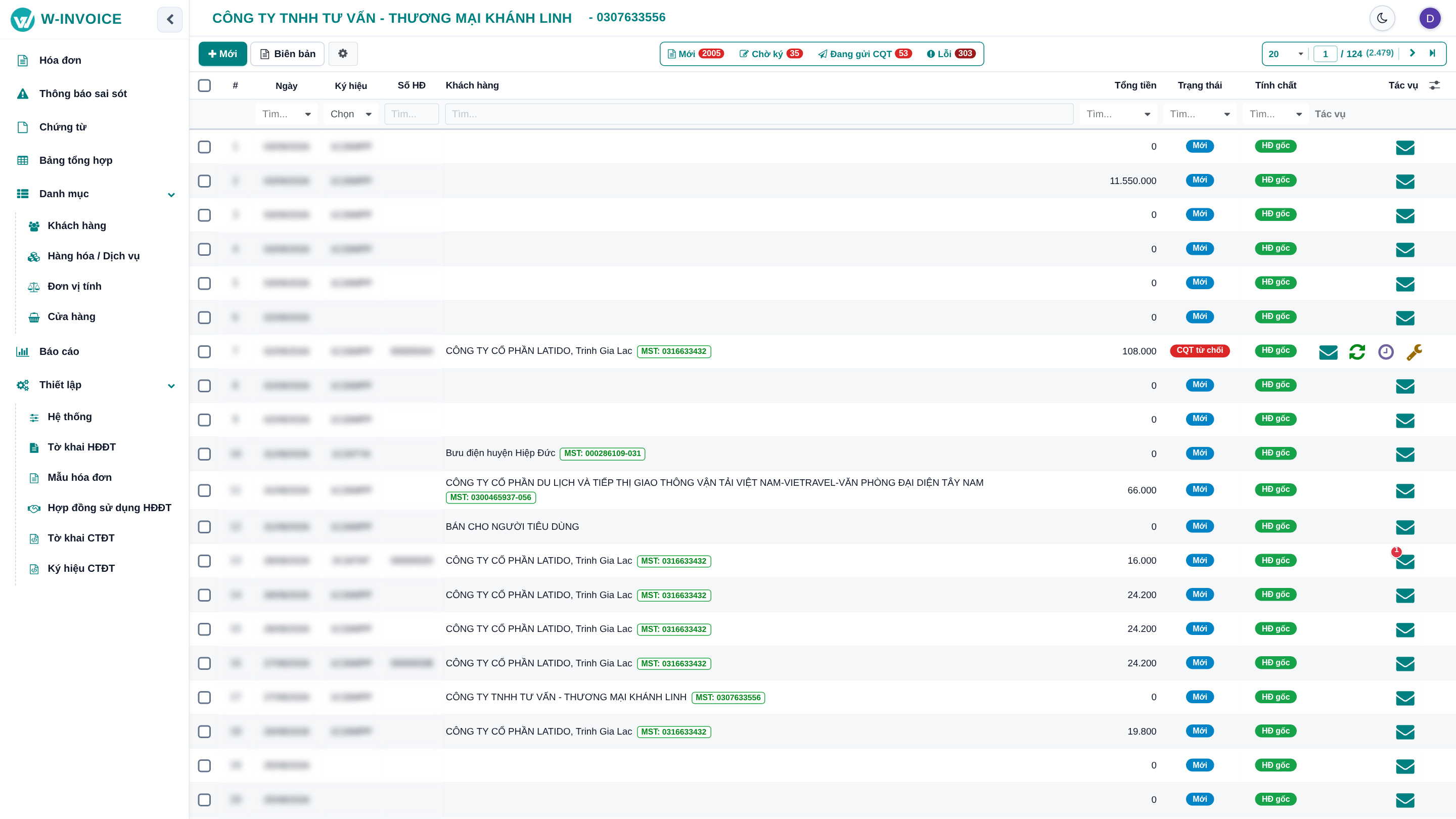Image resolution: width=1456 pixels, height=819 pixels.
Task: Tick the checkbox for the 16.000 LATIDO row
Action: tap(204, 561)
